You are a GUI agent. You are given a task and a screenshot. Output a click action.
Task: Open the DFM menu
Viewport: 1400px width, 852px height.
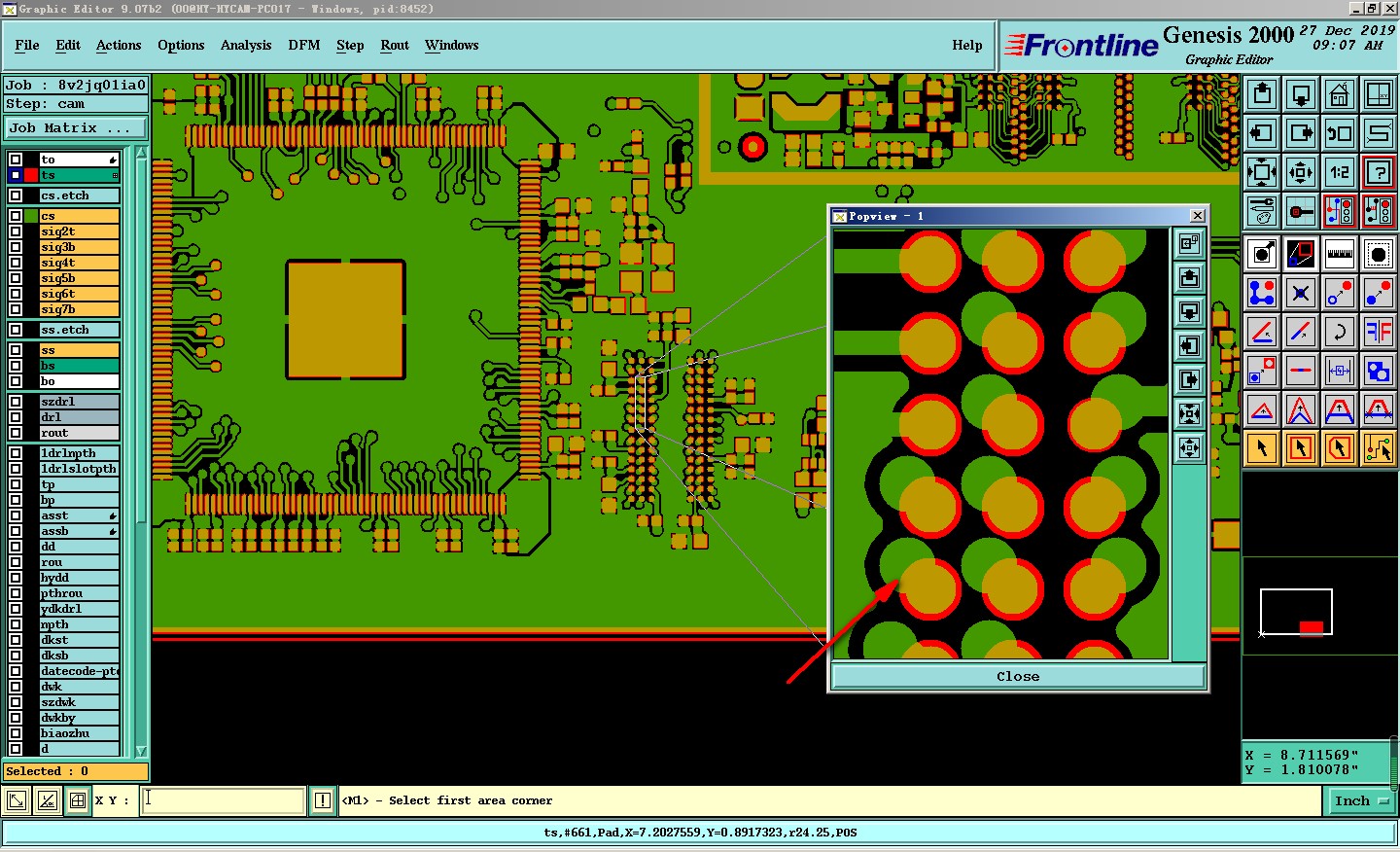(304, 45)
